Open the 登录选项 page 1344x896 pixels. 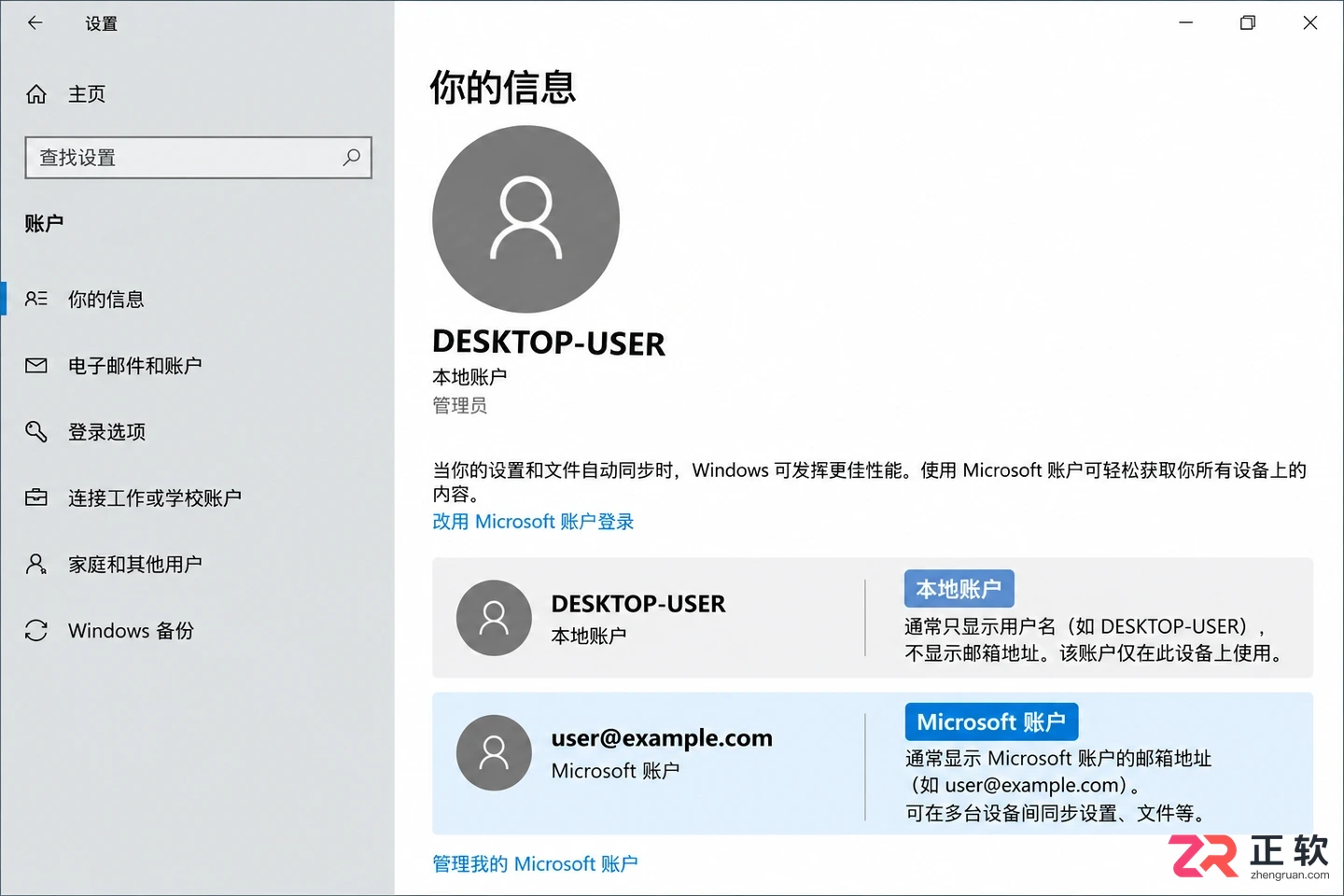pos(107,432)
